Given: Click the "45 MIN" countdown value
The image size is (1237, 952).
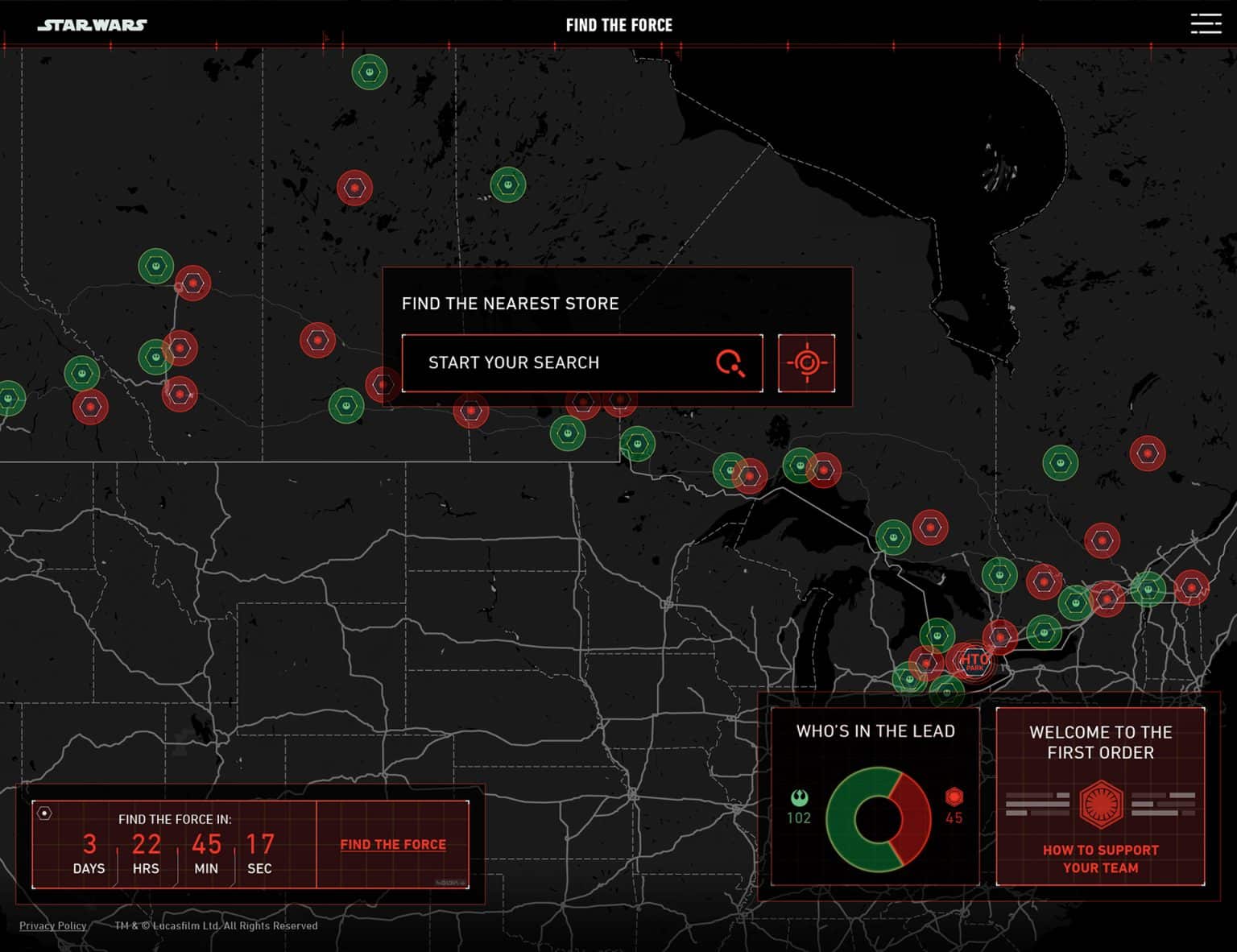Looking at the screenshot, I should pyautogui.click(x=206, y=854).
